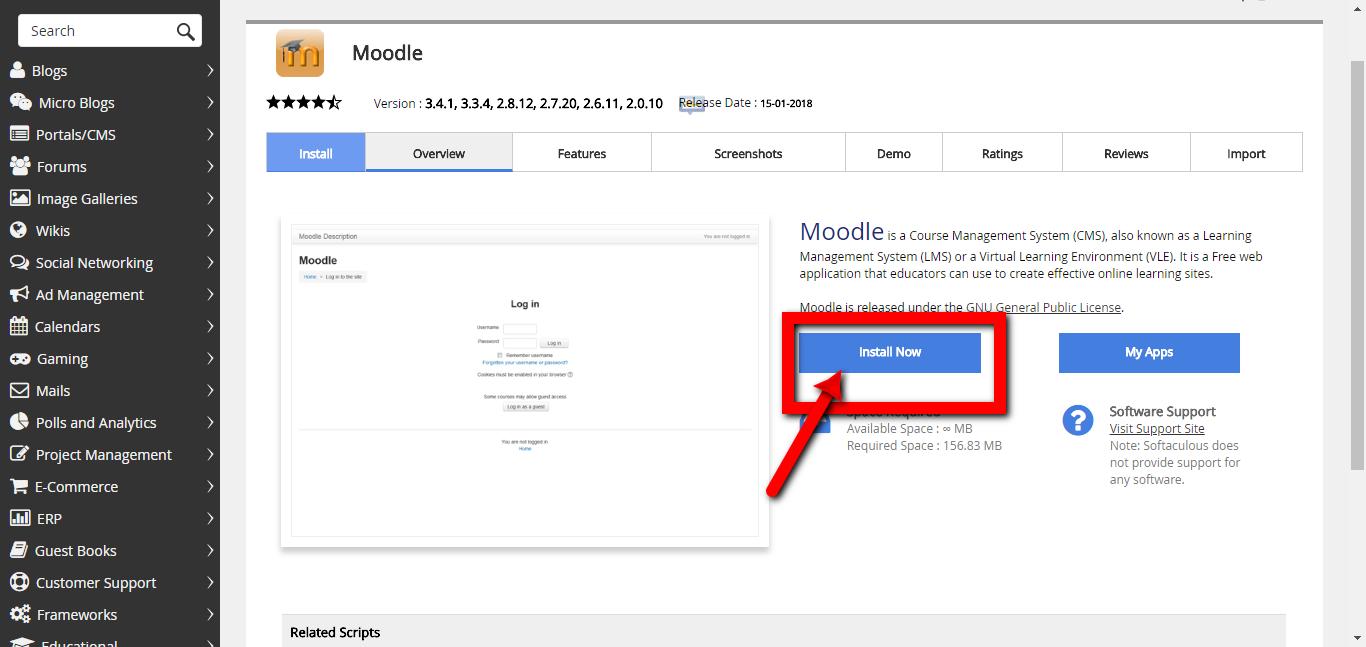The width and height of the screenshot is (1366, 647).
Task: Open the ERP category label
Action: tap(49, 519)
